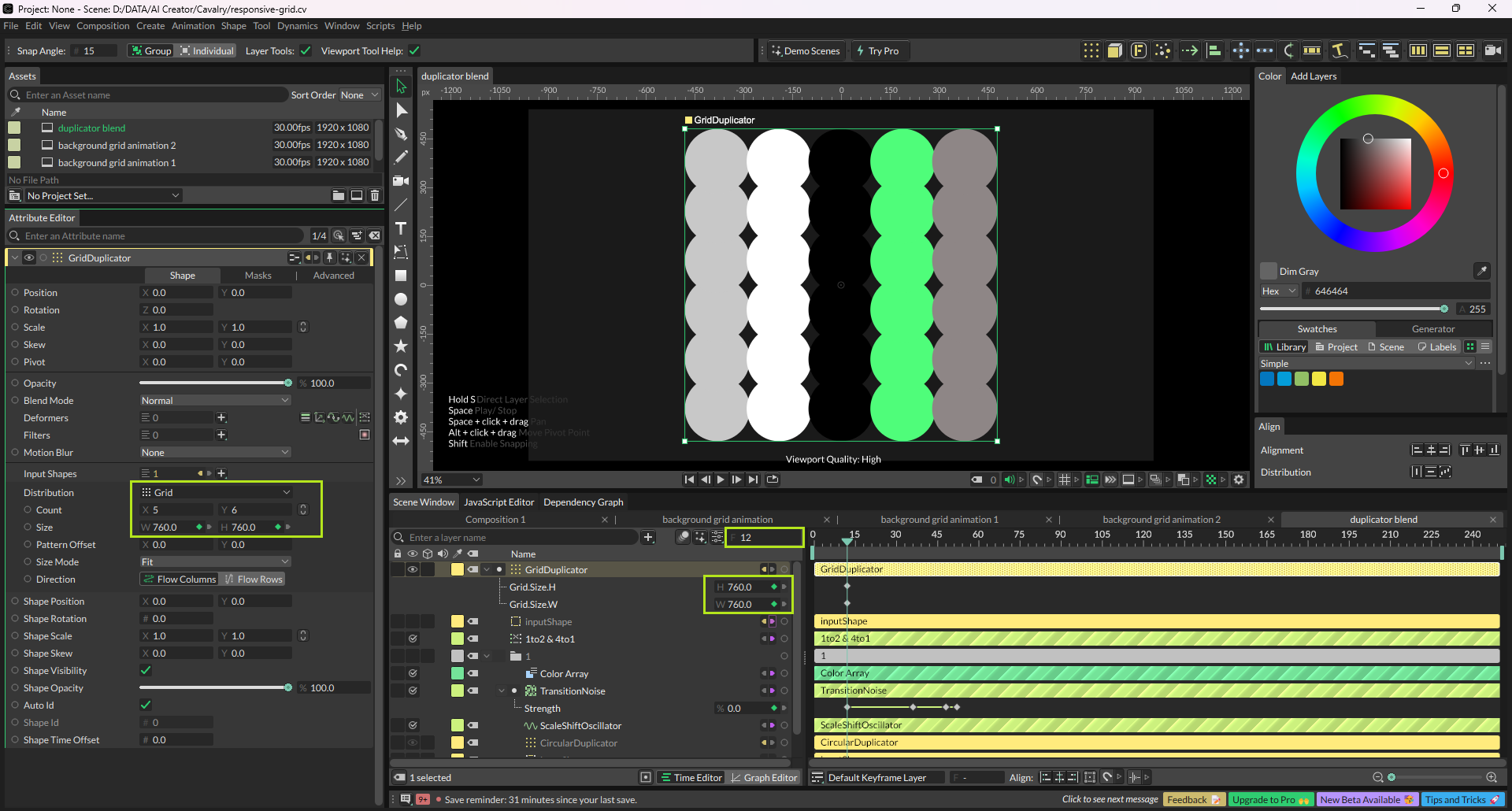Disable the Auto Id checkbox

[x=146, y=705]
